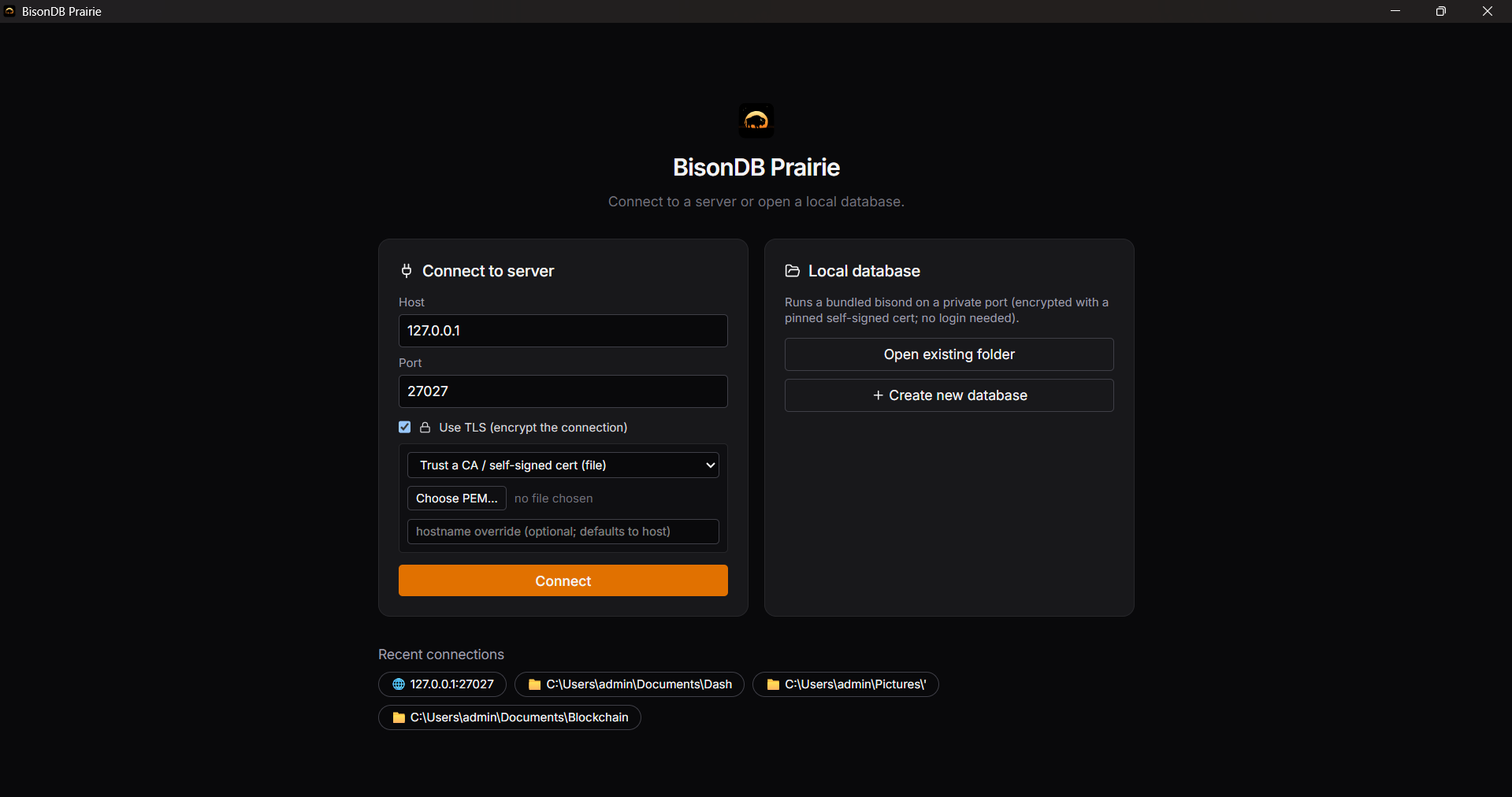The image size is (1512, 797).
Task: Click the "Local database" heading
Action: 864,271
